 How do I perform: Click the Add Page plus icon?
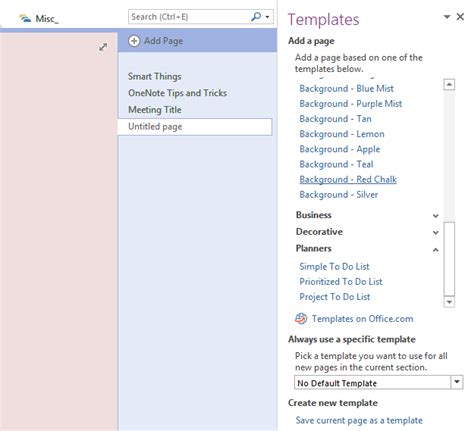pyautogui.click(x=134, y=41)
